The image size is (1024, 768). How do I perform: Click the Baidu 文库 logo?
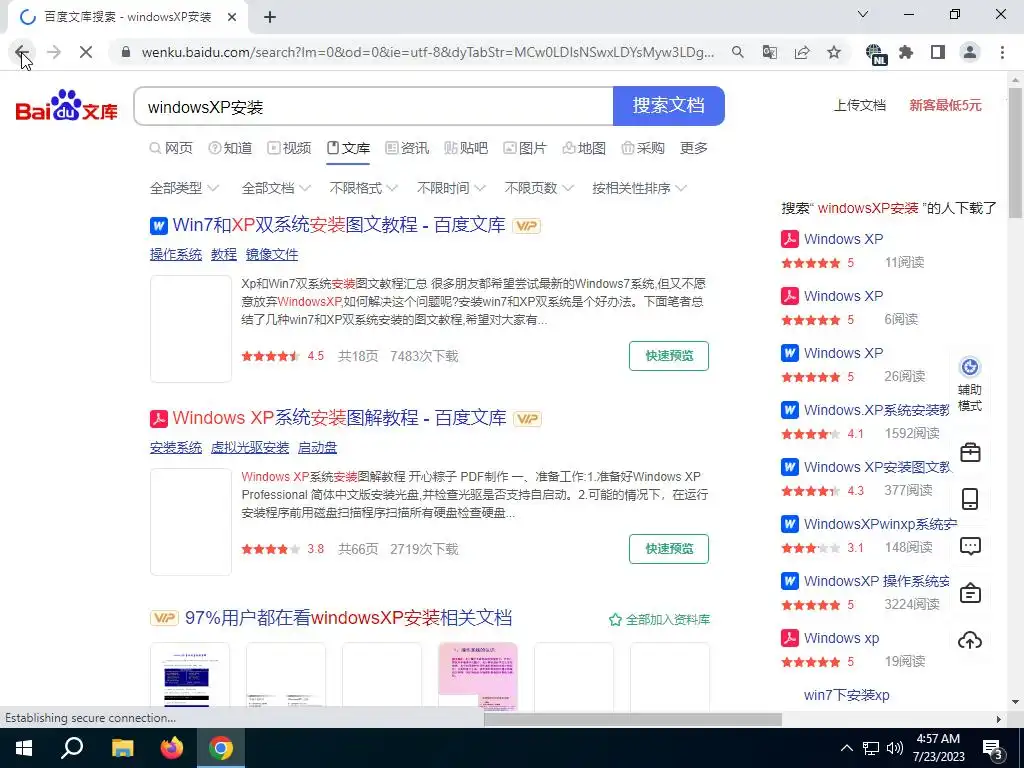(67, 106)
